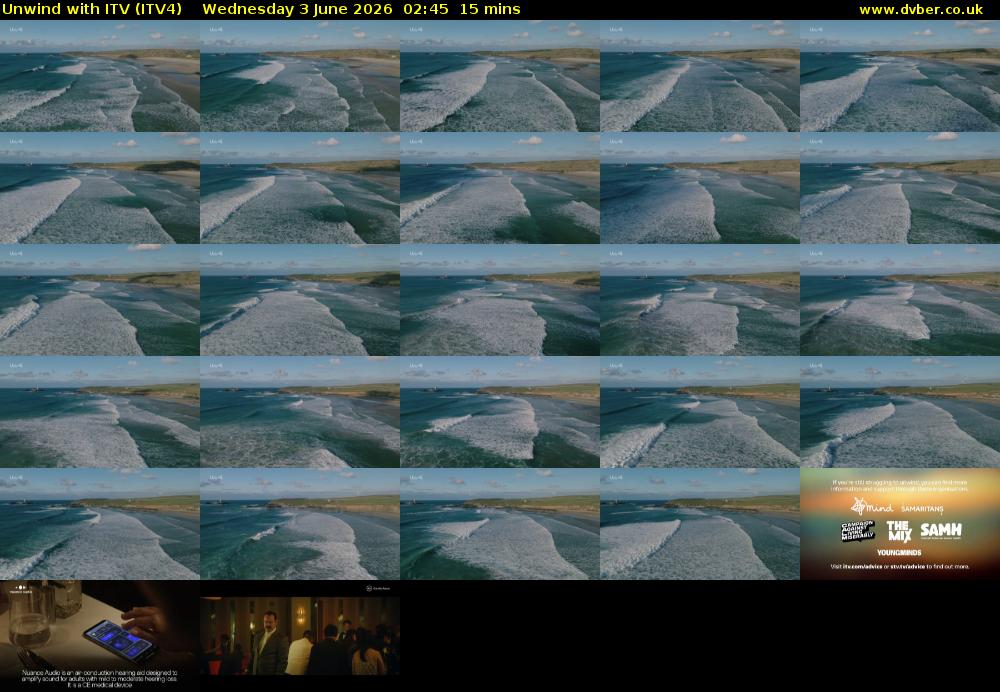Open the www.dvber.co.uk link

click(921, 10)
